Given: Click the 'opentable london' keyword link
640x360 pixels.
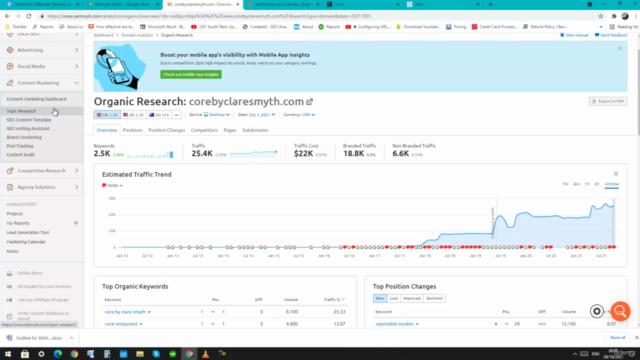Looking at the screenshot, I should tap(394, 324).
